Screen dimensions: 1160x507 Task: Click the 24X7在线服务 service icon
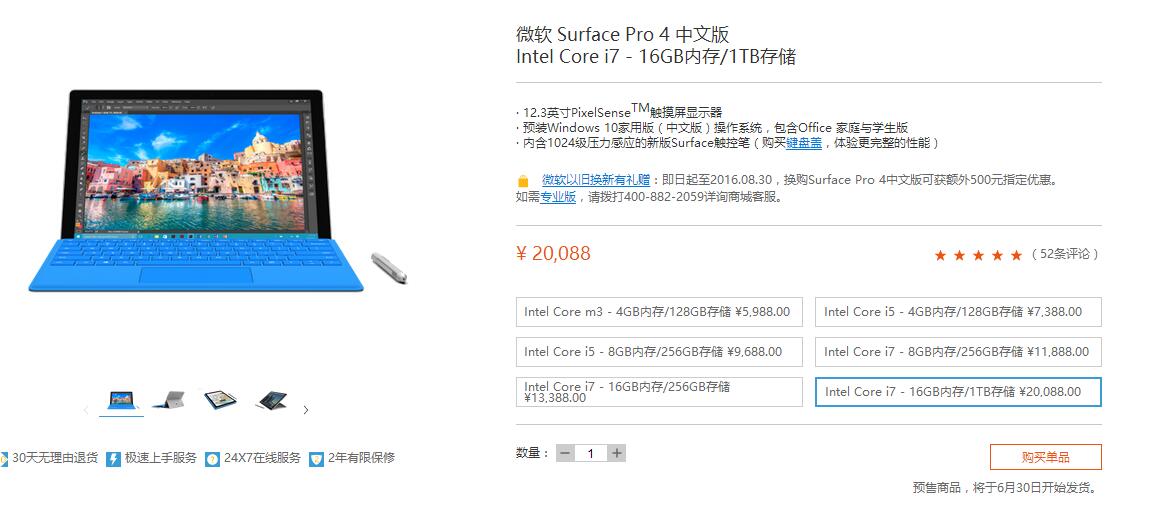point(212,459)
